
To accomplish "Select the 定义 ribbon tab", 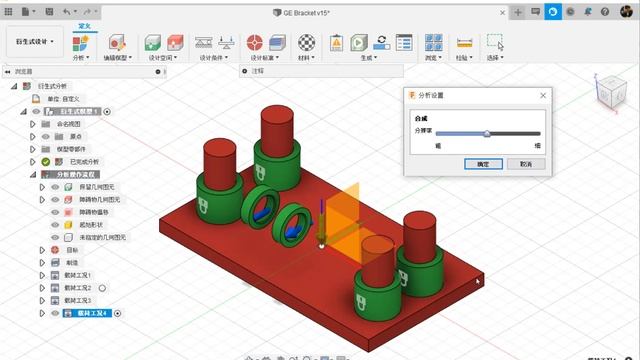I will tap(84, 26).
